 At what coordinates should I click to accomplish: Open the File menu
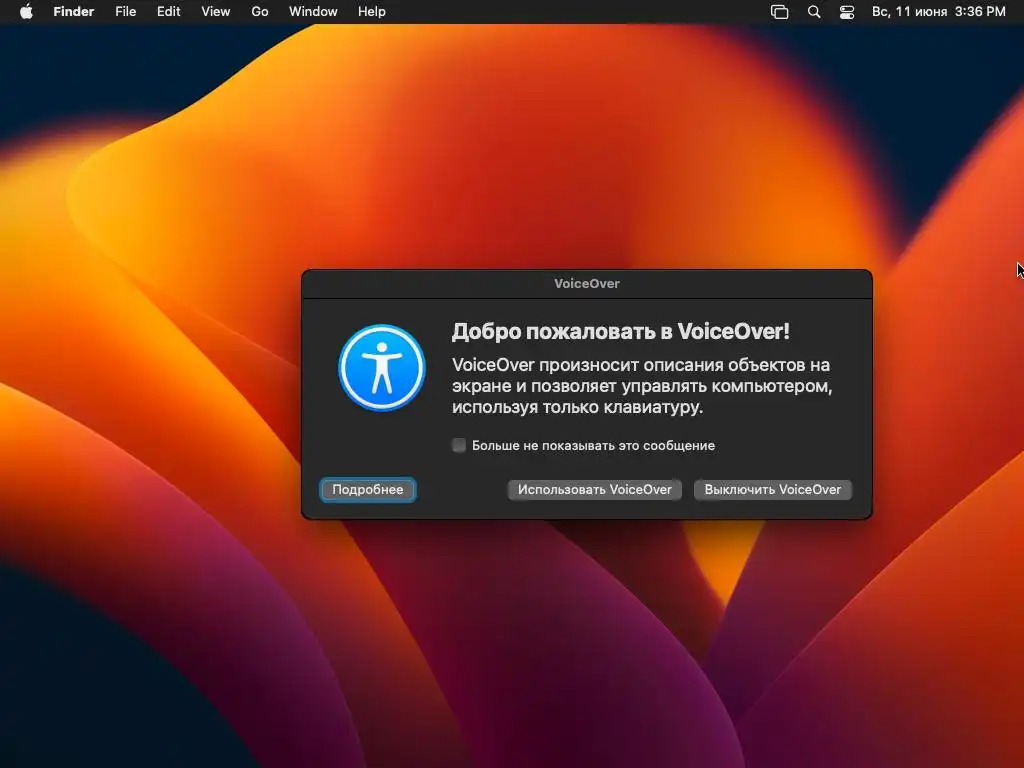pyautogui.click(x=125, y=12)
